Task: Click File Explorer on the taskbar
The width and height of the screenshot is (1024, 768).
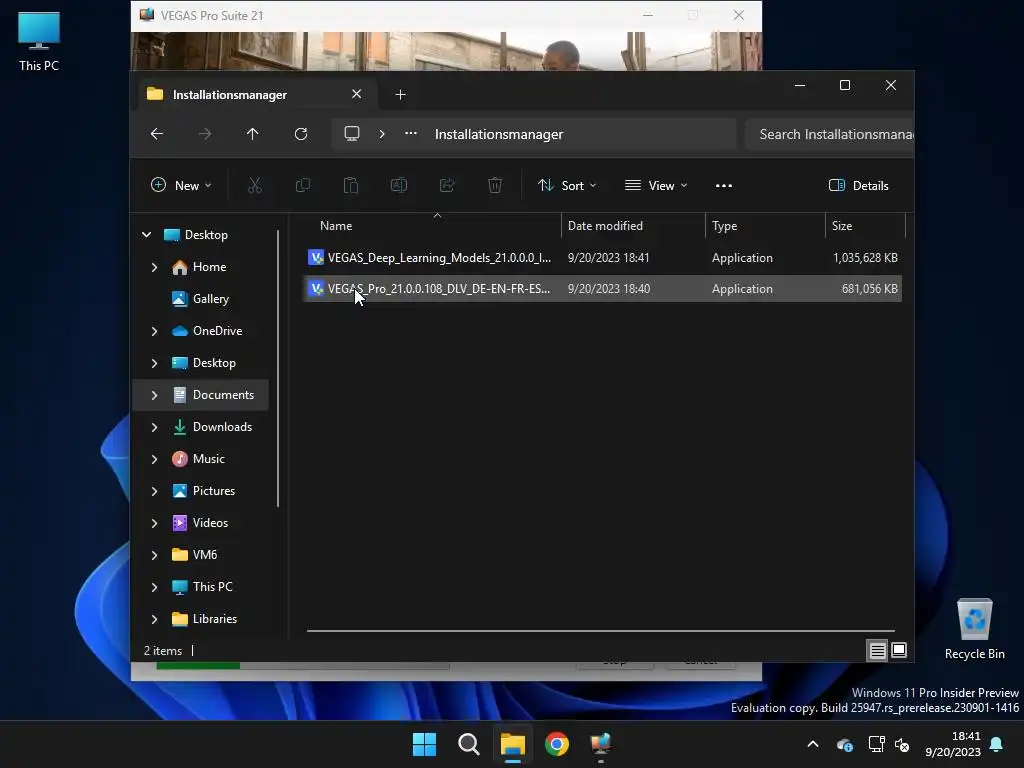Action: tap(513, 744)
